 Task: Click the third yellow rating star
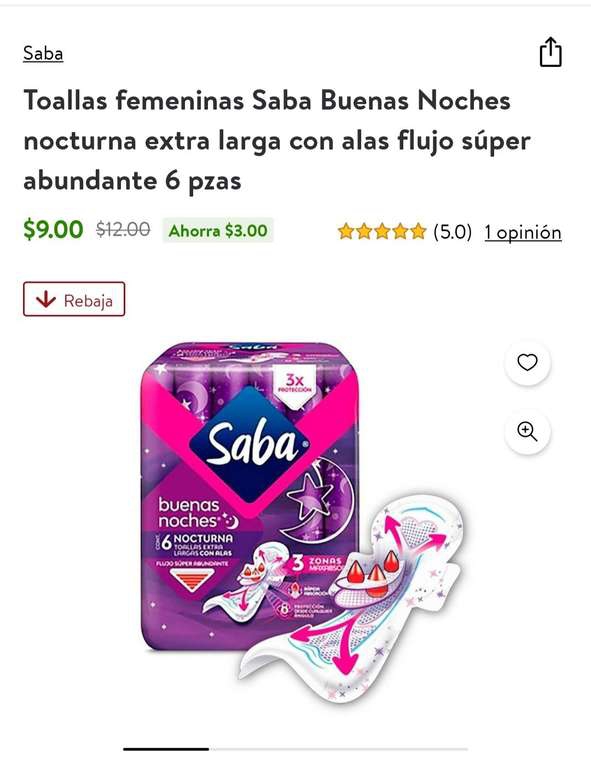(x=382, y=231)
